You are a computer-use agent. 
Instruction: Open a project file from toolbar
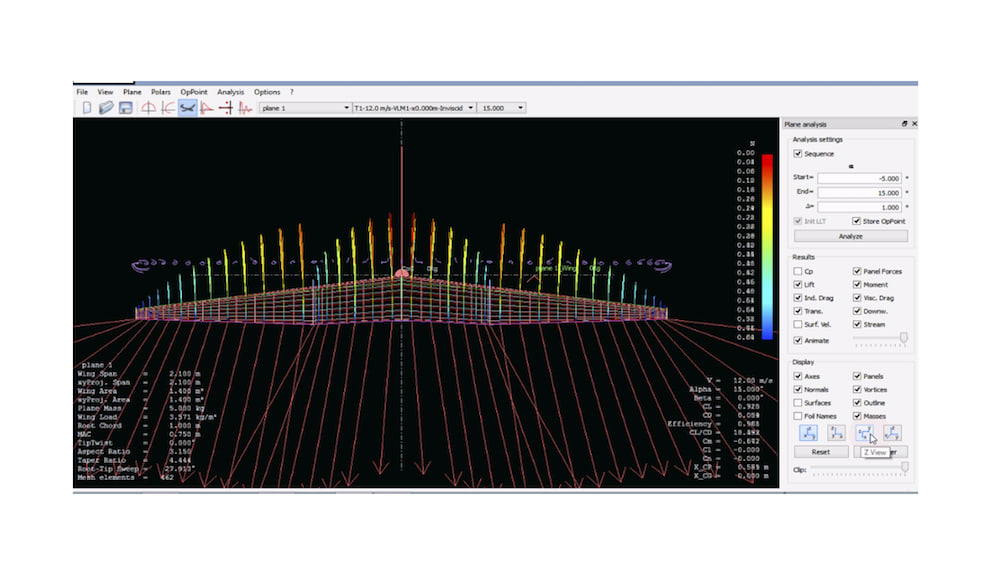(x=106, y=108)
